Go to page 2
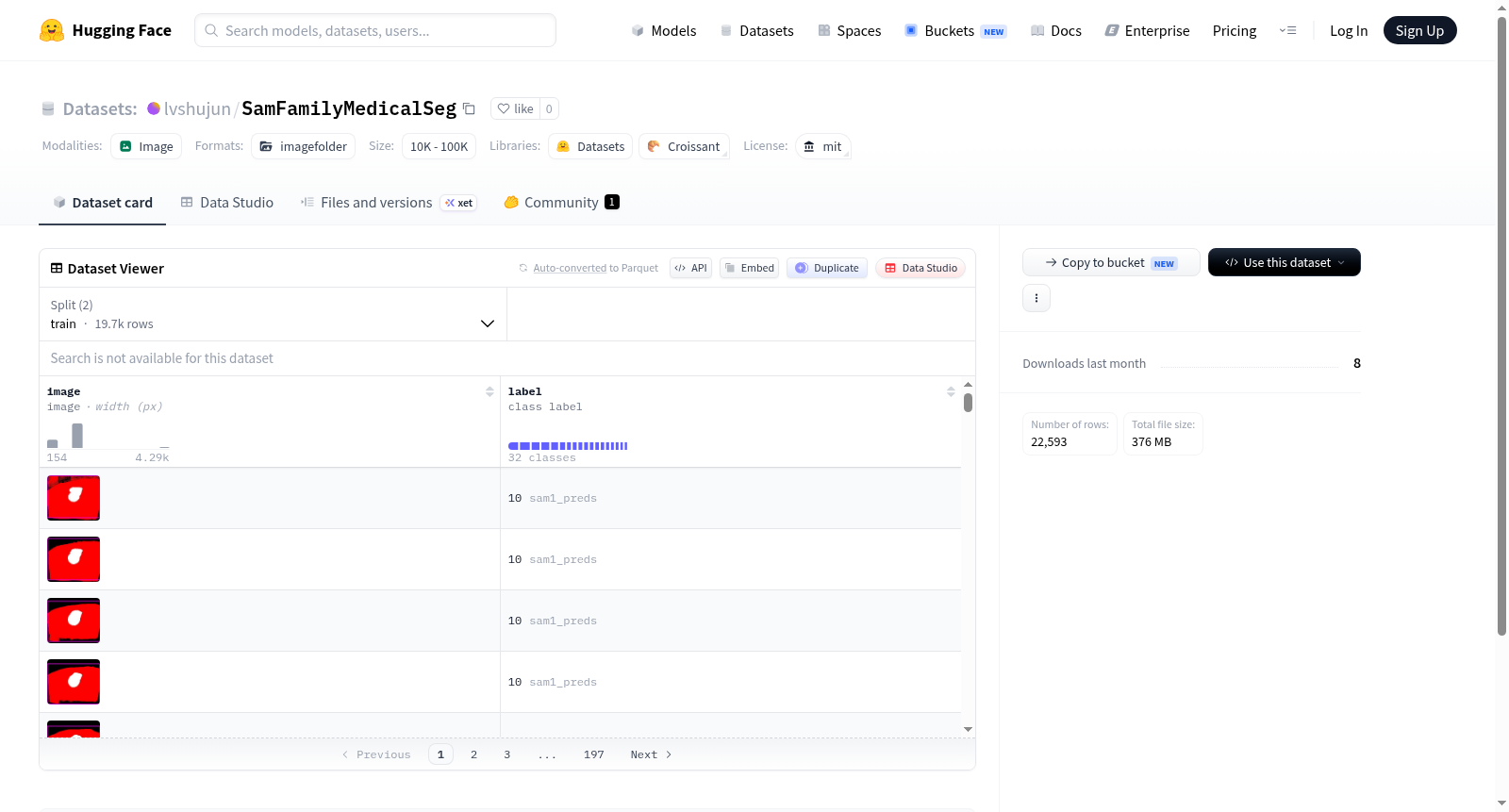Viewport: 1509px width, 812px height. pos(473,754)
